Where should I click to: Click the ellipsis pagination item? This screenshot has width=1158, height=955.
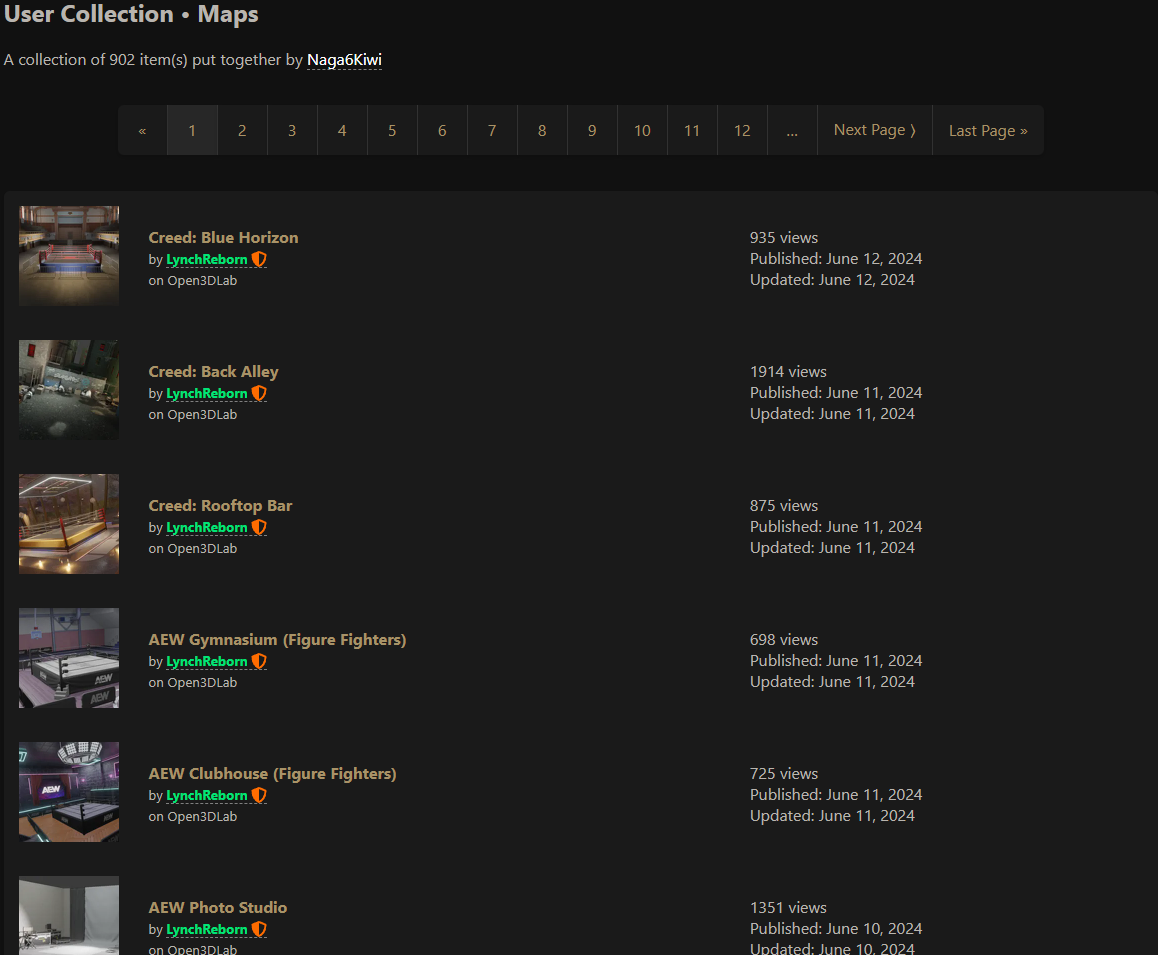[x=792, y=131]
